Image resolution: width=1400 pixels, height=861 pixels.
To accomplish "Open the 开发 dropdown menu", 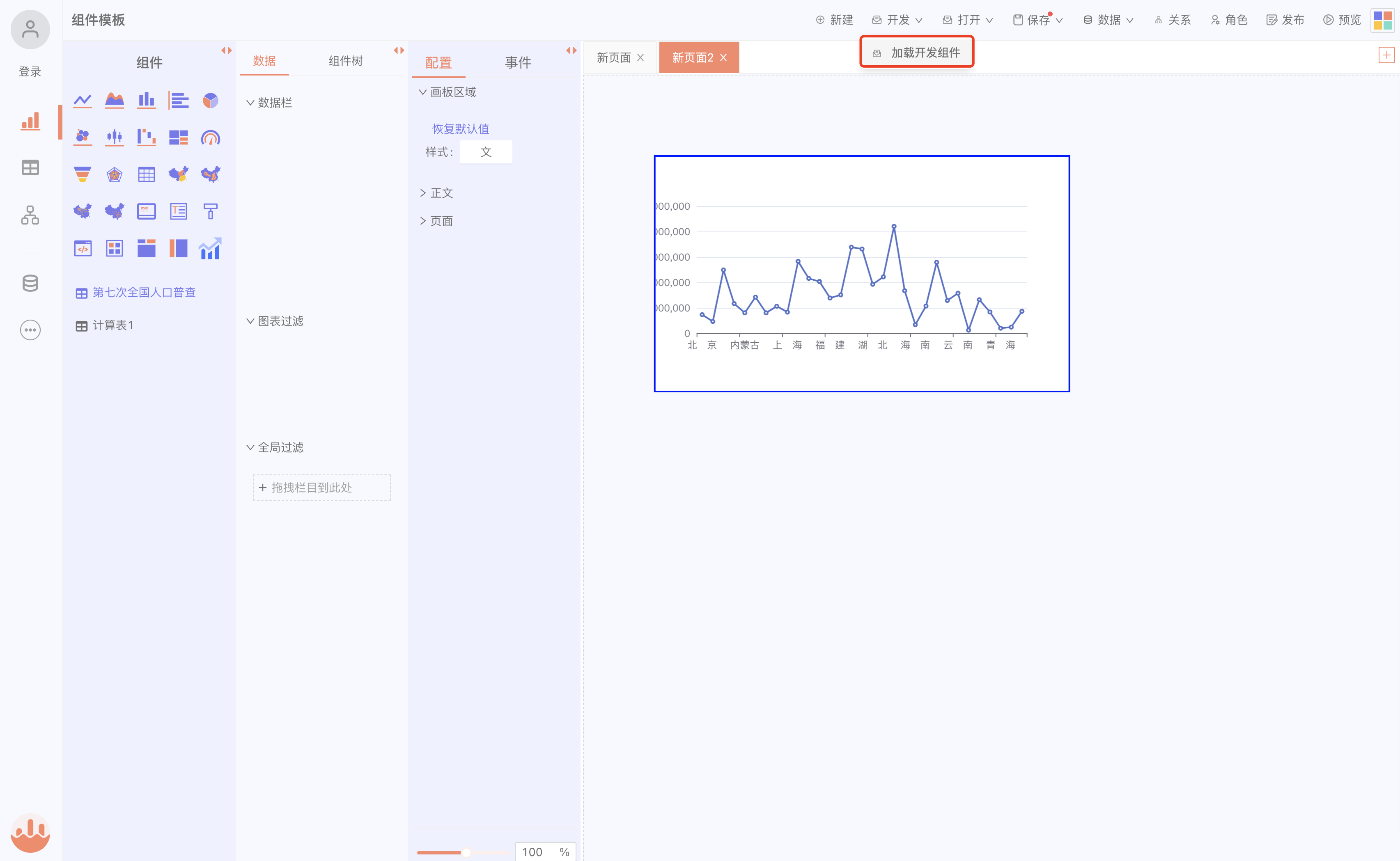I will click(897, 20).
